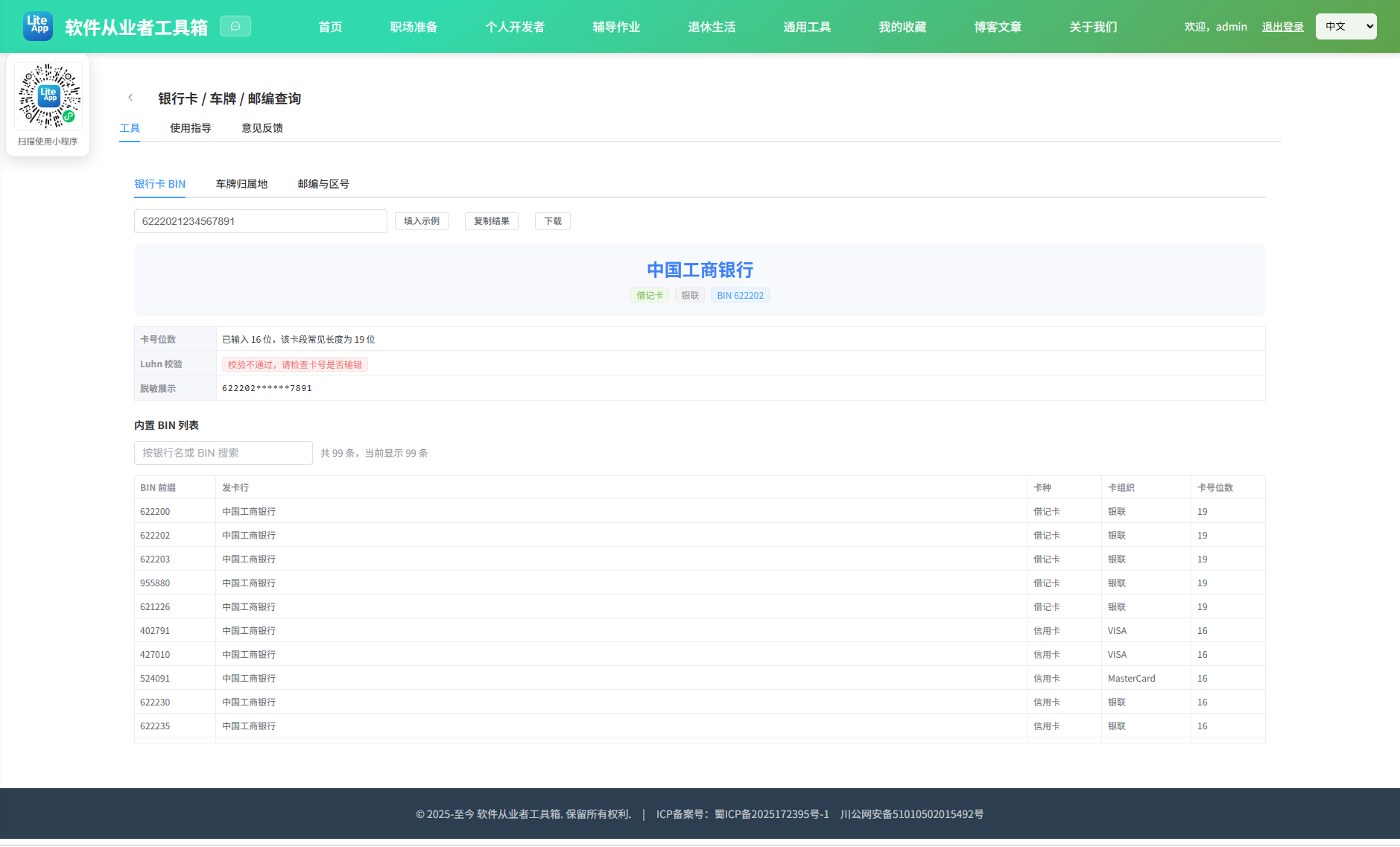This screenshot has height=847, width=1400.
Task: Click BIN 427010 in the list
Action: pos(155,655)
